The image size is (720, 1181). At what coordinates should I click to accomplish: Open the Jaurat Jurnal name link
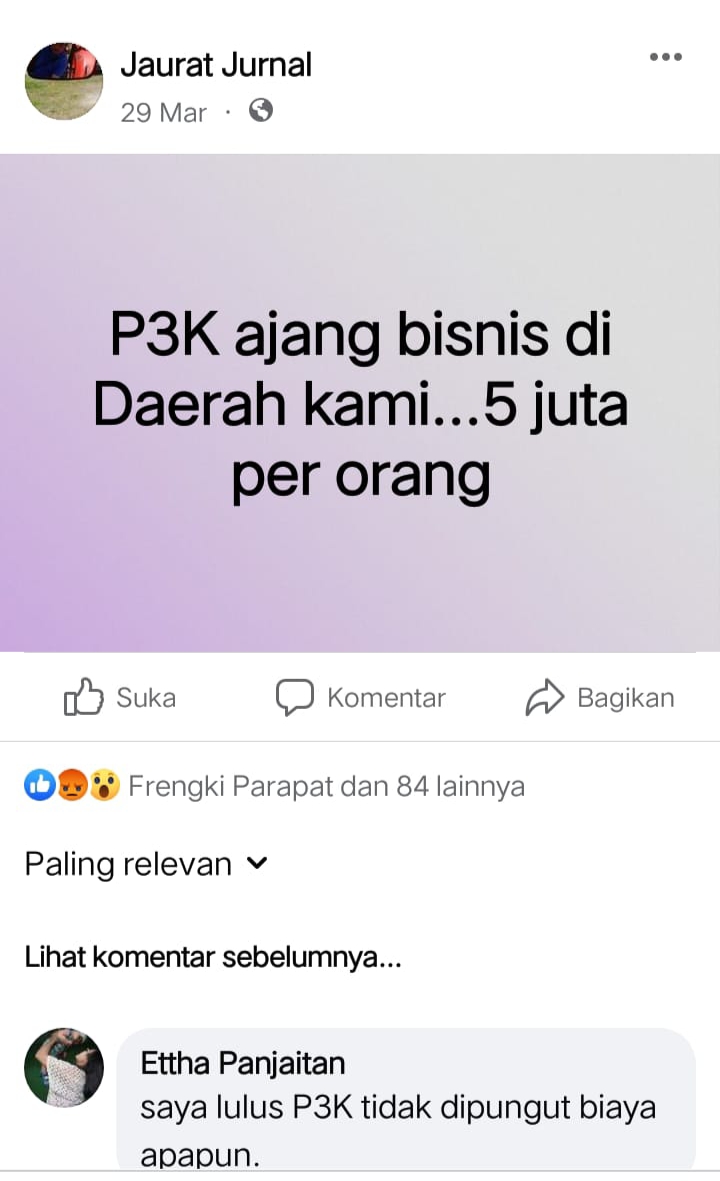click(x=215, y=65)
